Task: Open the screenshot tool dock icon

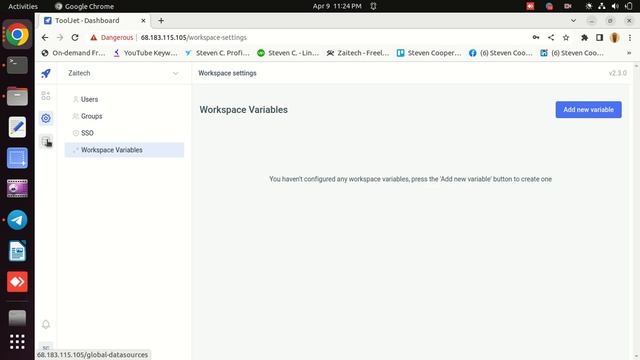Action: coord(17,158)
